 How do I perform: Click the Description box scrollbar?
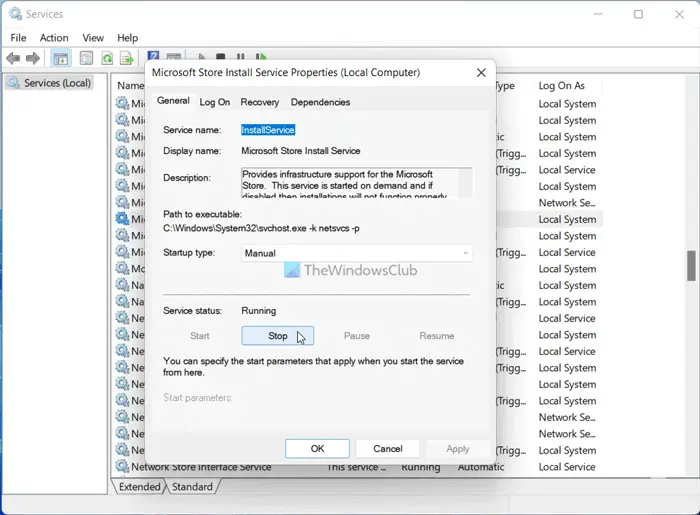coord(465,183)
